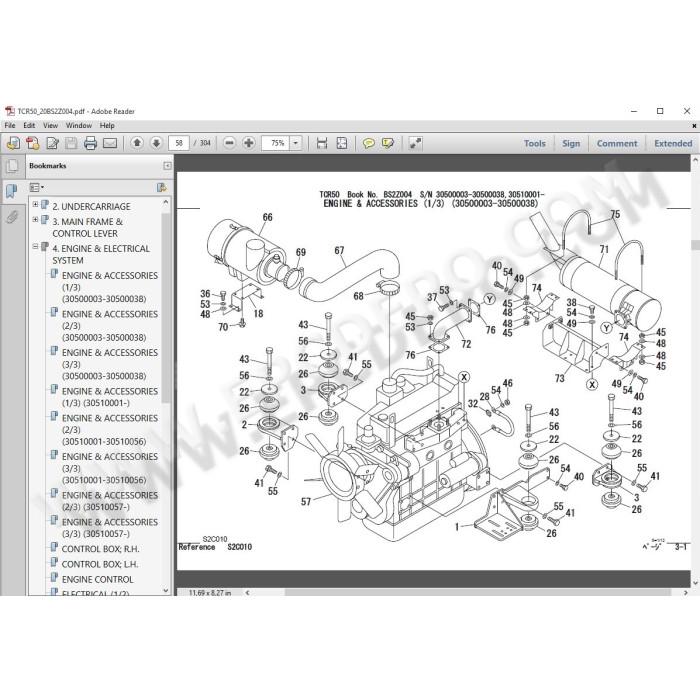Switch to read mode with expand arrows icon

tap(416, 143)
